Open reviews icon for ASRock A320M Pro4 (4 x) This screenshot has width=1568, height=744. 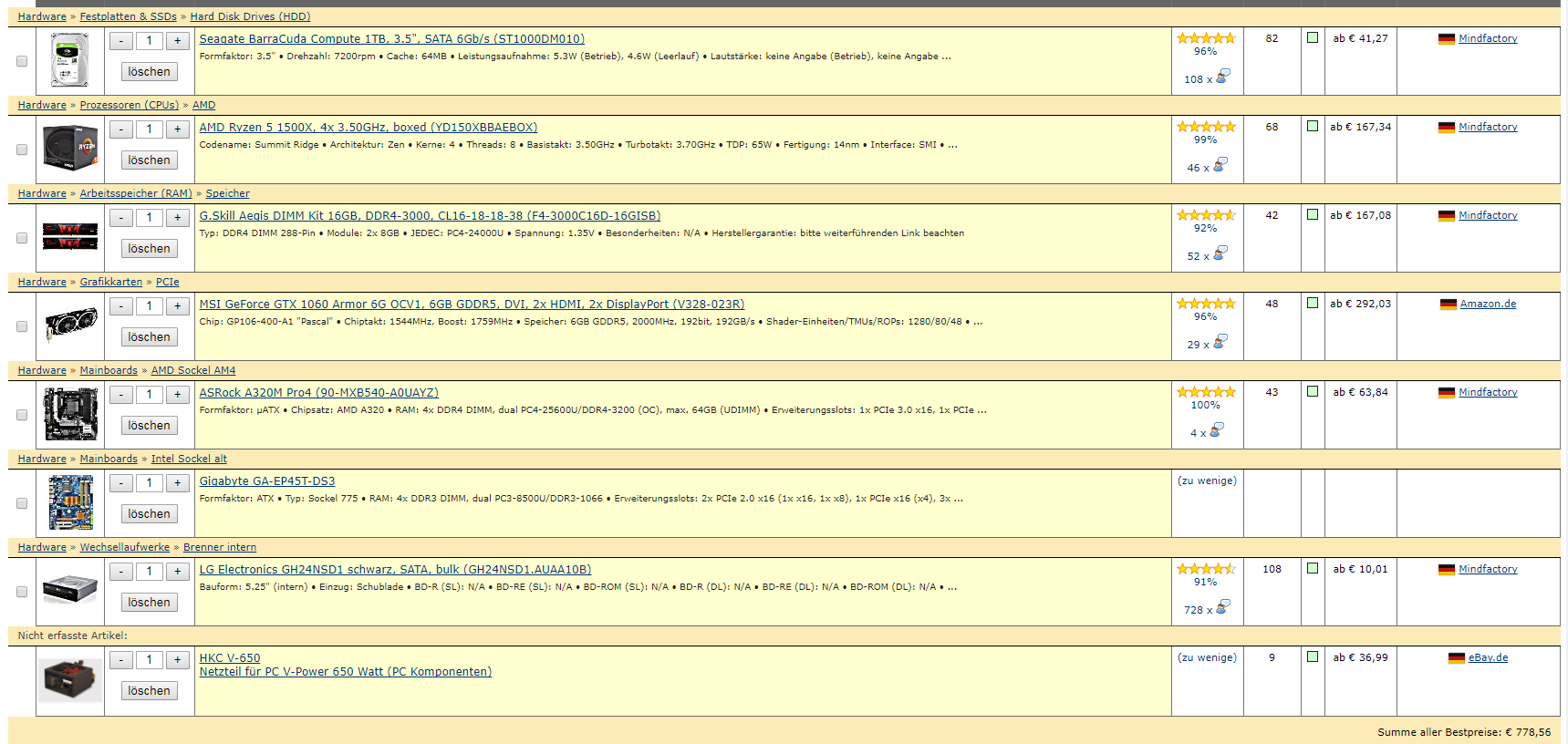click(1217, 429)
